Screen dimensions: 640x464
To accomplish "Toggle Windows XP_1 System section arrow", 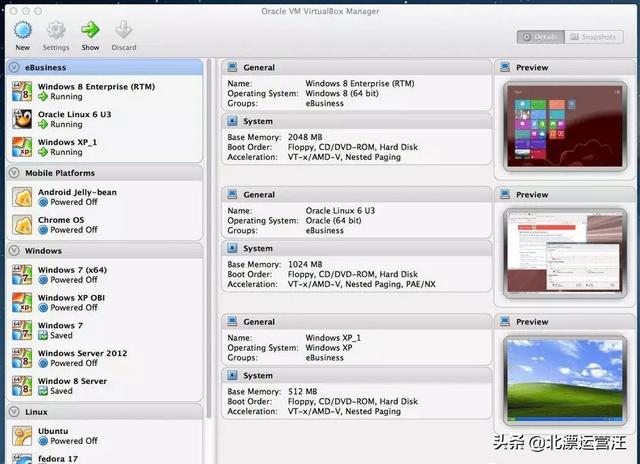I will pos(232,375).
